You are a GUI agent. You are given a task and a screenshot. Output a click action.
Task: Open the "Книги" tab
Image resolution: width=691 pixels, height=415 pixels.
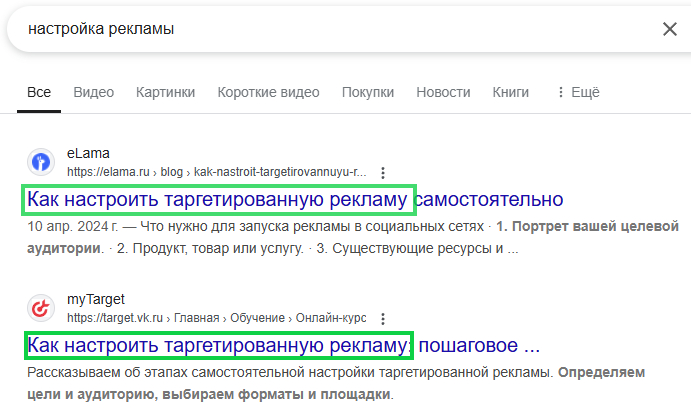(x=510, y=92)
